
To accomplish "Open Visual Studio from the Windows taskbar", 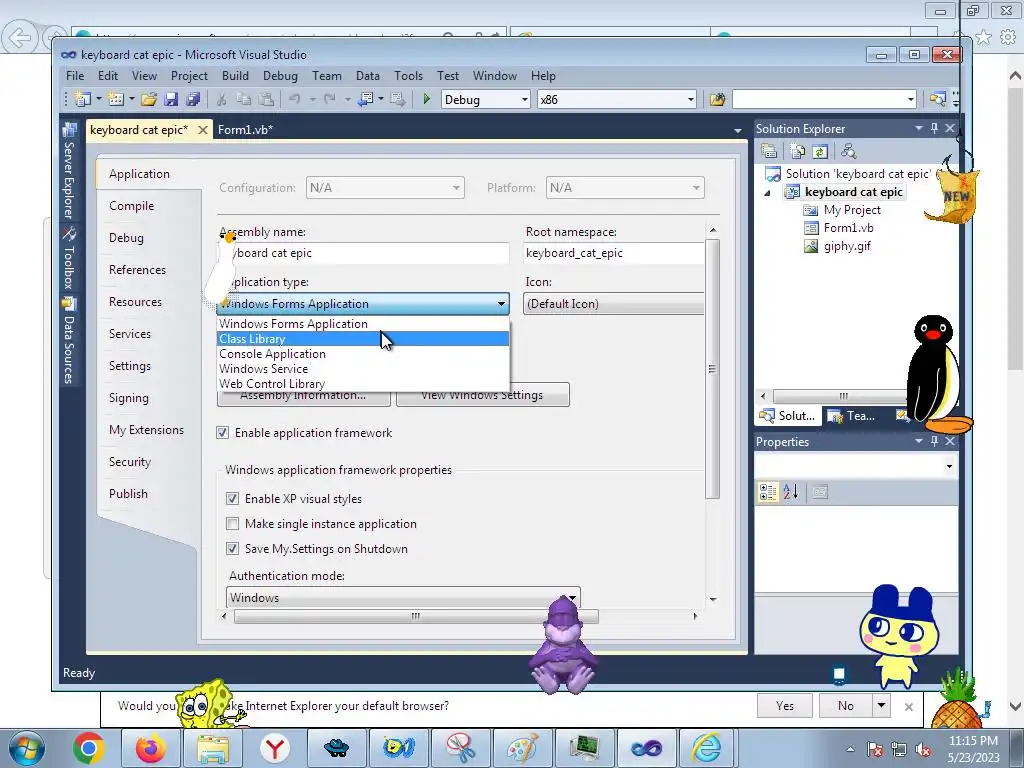I will [646, 748].
